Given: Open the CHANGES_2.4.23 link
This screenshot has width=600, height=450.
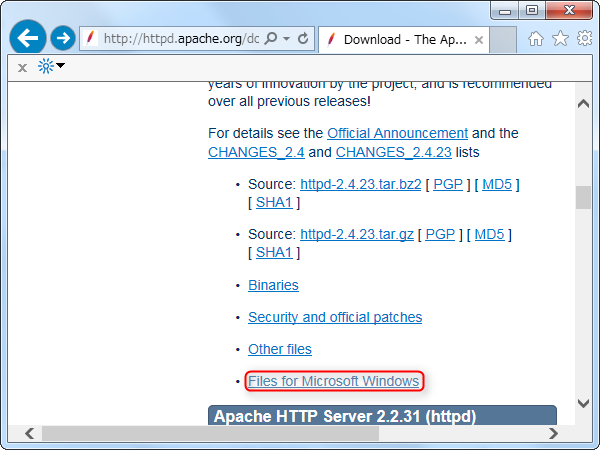Looking at the screenshot, I should click(x=393, y=152).
